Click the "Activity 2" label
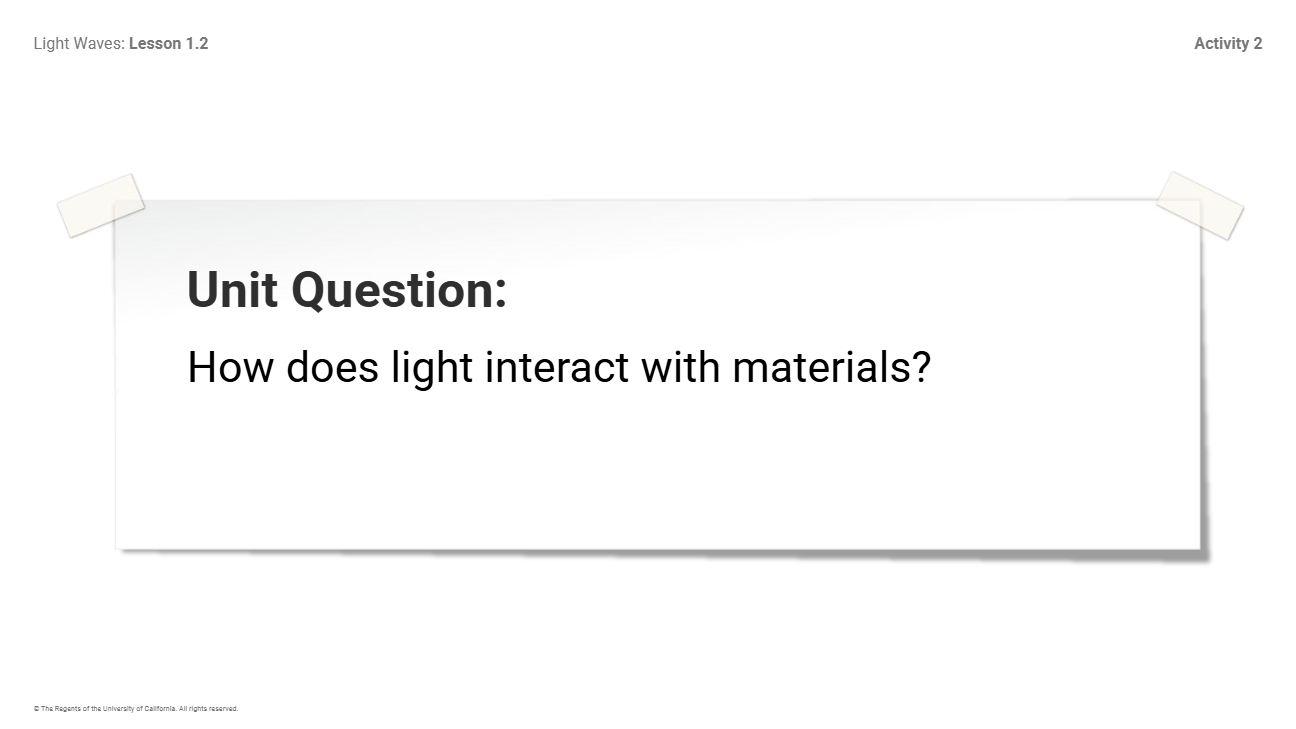 coord(1228,43)
